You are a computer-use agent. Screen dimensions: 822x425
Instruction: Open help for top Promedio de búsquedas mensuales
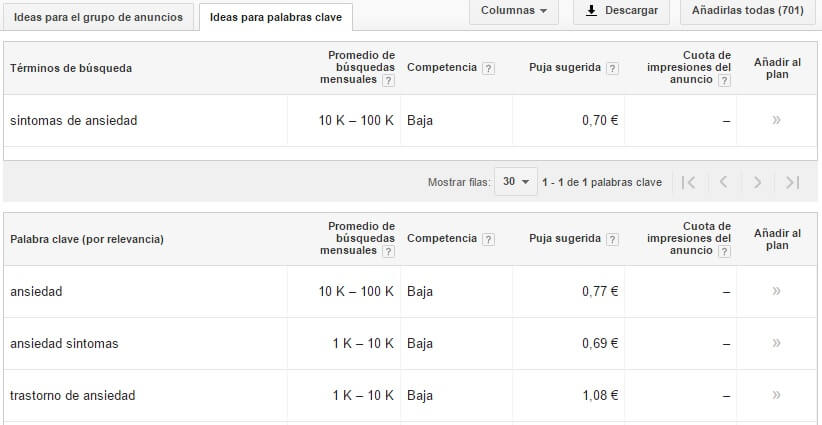(388, 81)
